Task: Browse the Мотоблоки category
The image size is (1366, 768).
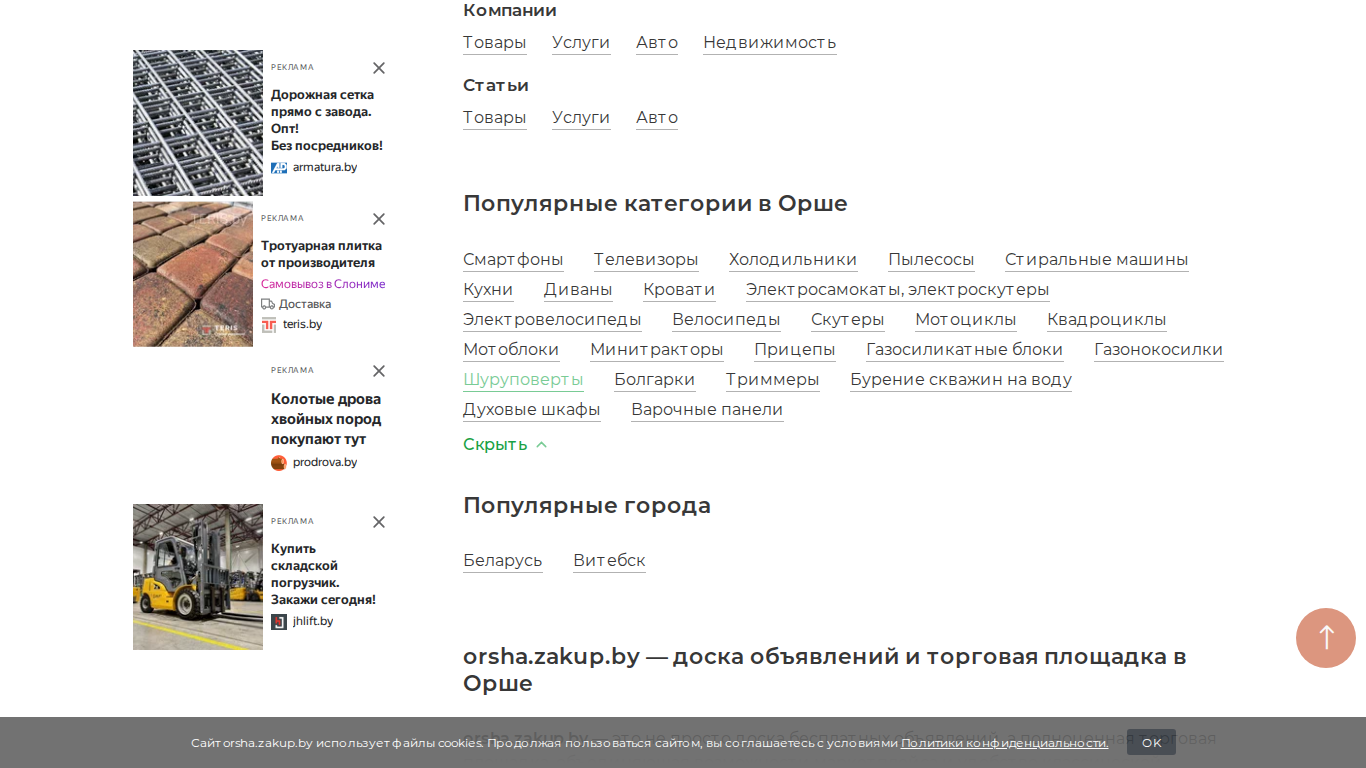Action: click(511, 350)
